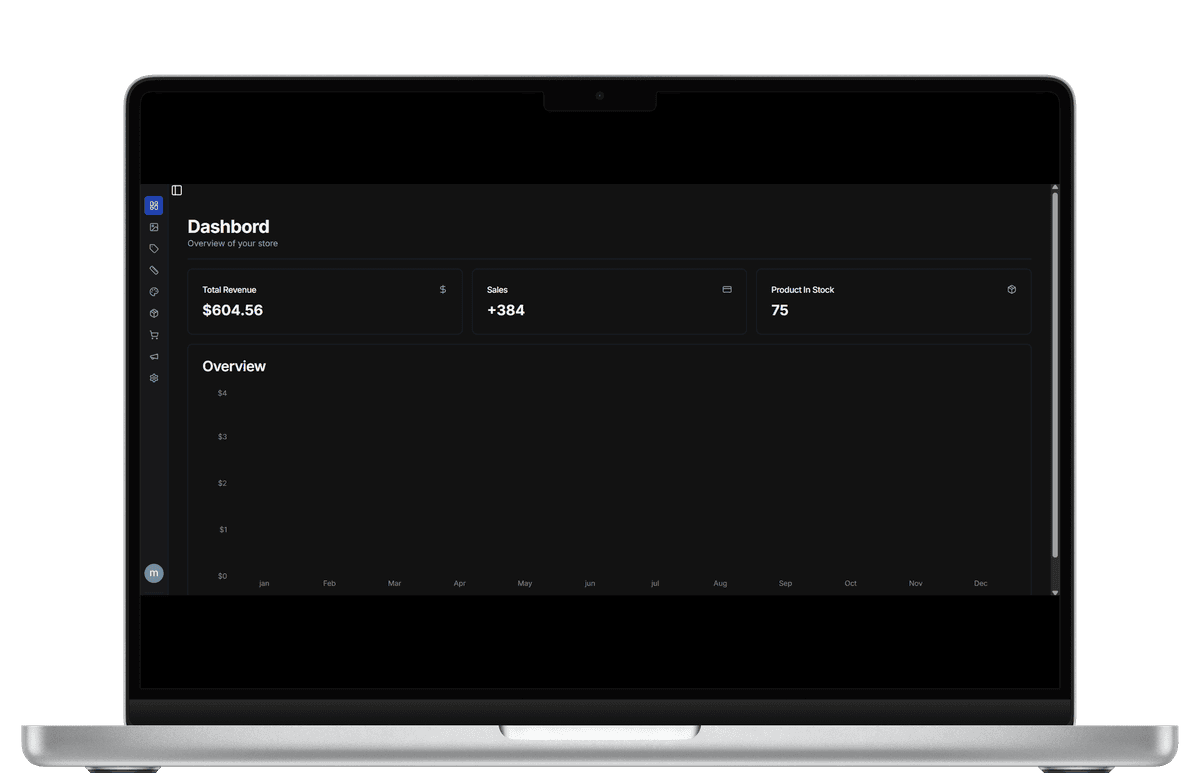The image size is (1200, 780).
Task: Toggle the sidebar panel button
Action: (177, 190)
